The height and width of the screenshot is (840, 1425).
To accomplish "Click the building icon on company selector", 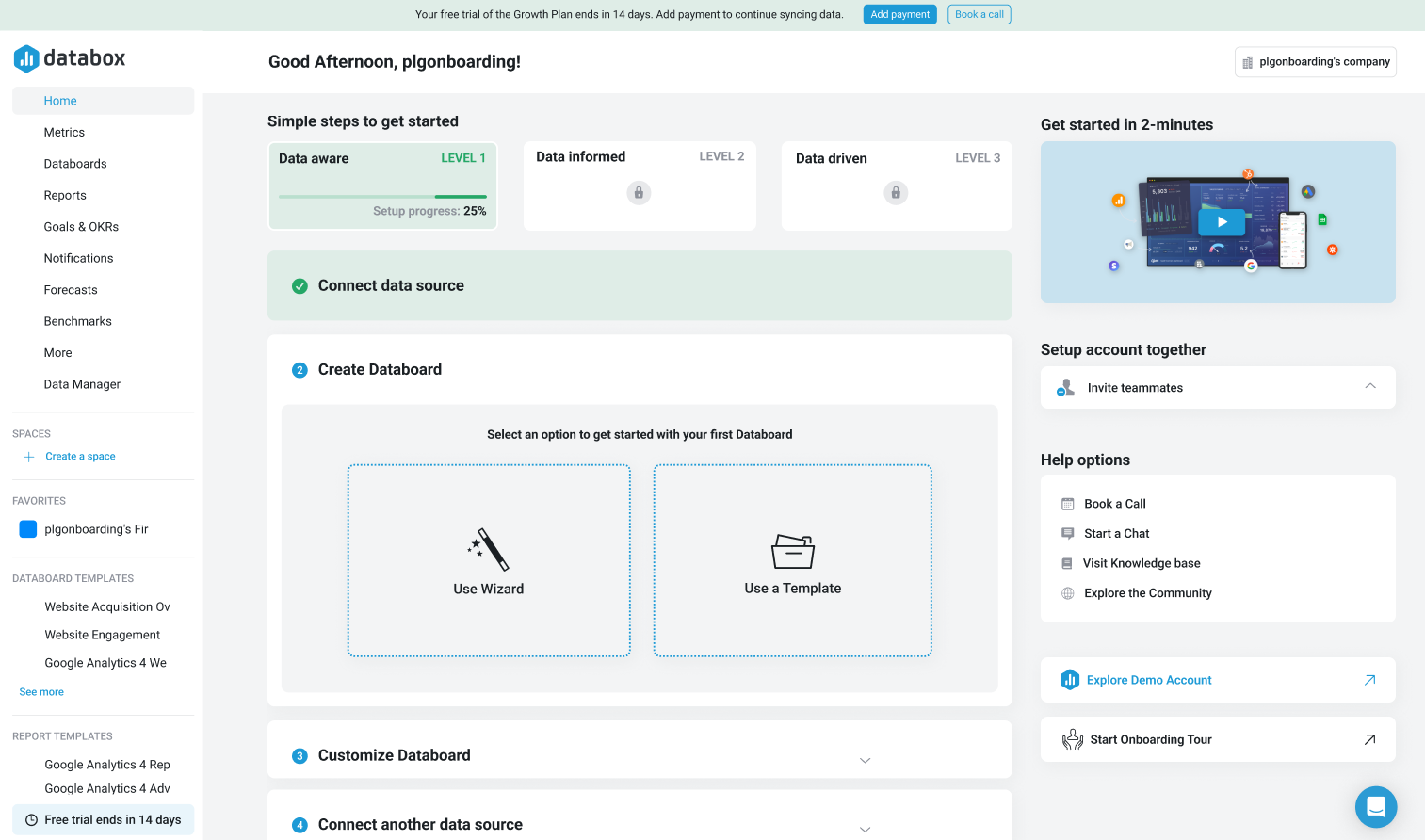I will point(1248,62).
